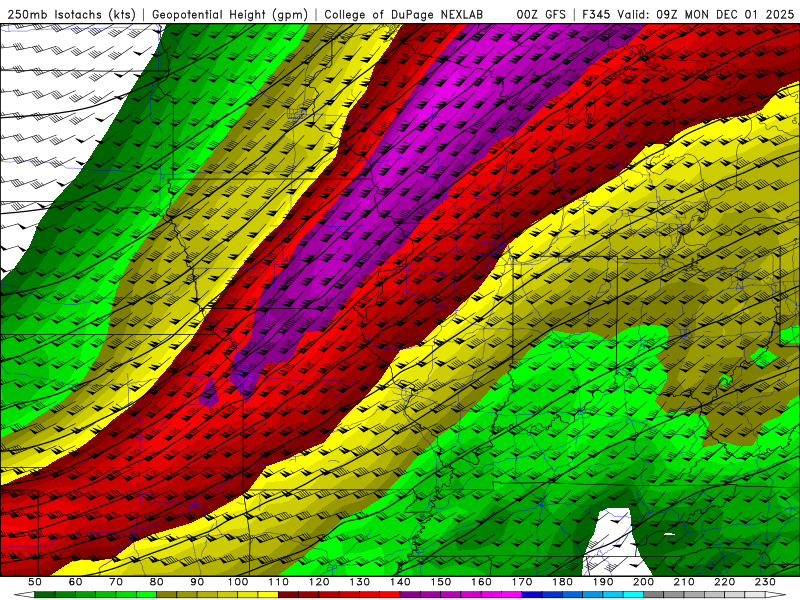The width and height of the screenshot is (800, 600).
Task: Click the 170 label on the color scale
Action: tap(522, 582)
